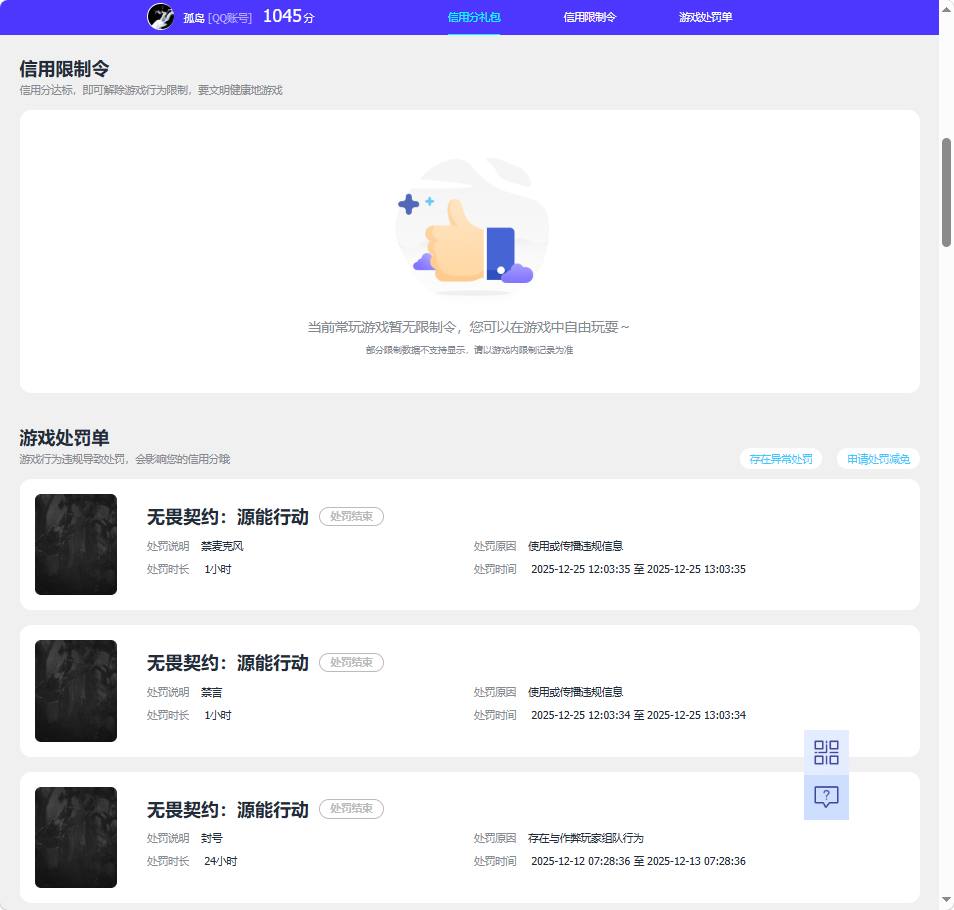Switch to 信用限制令 tab
This screenshot has height=910, width=954.
coord(590,17)
